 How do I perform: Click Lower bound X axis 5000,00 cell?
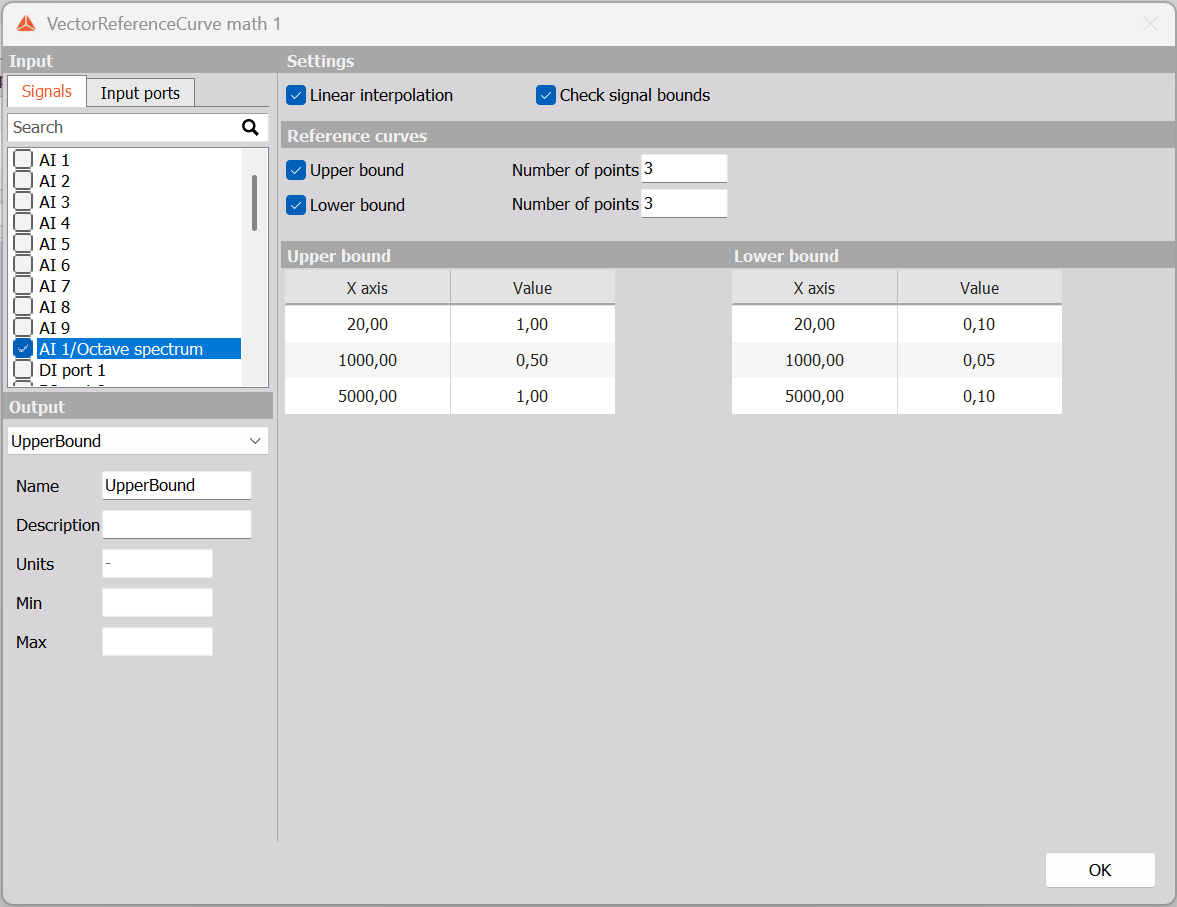pos(814,396)
